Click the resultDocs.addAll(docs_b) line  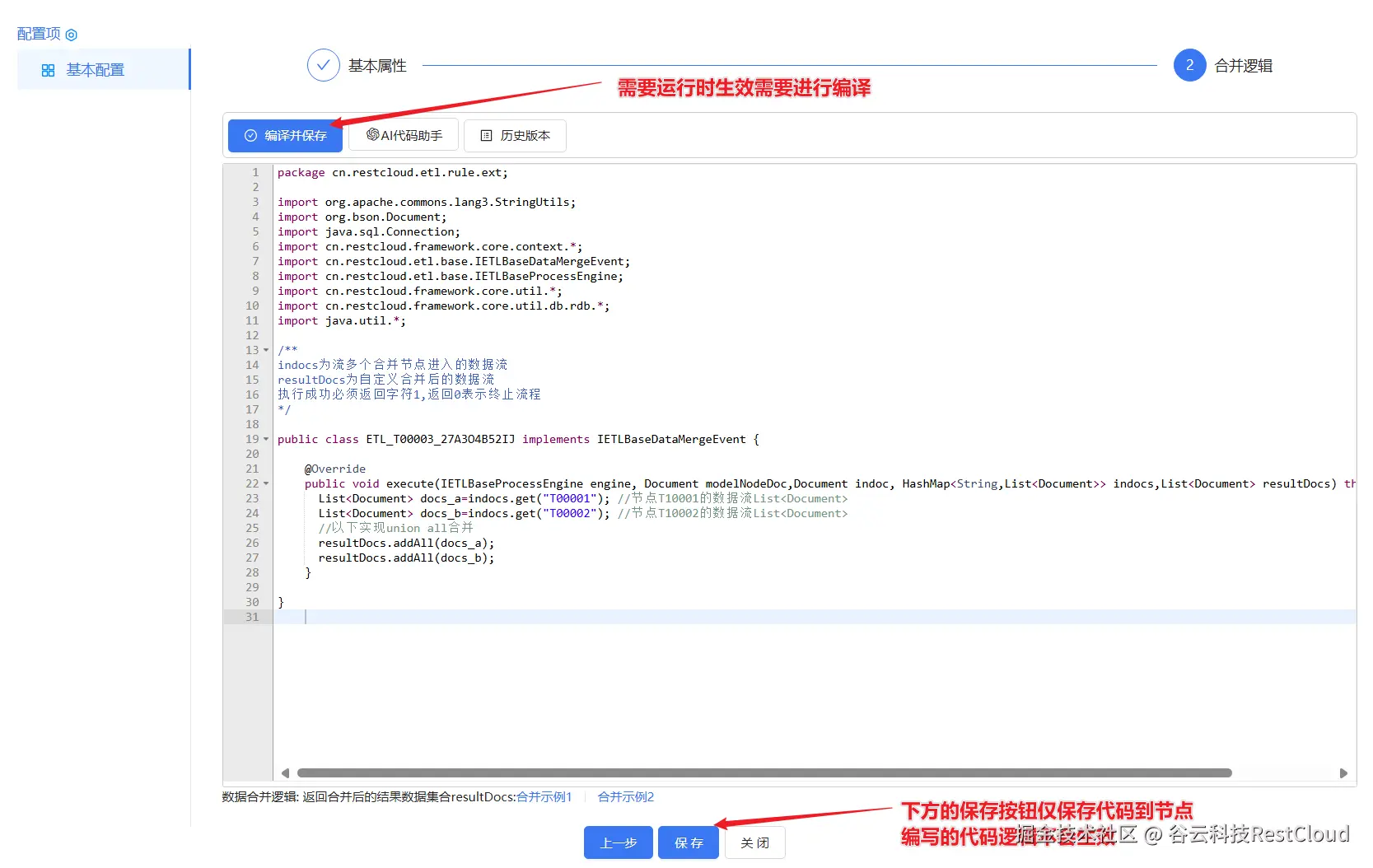click(x=407, y=558)
